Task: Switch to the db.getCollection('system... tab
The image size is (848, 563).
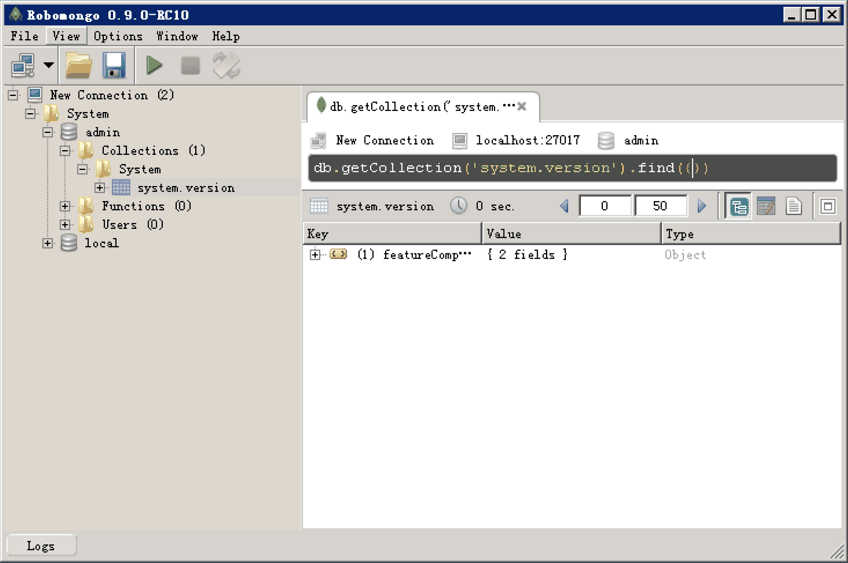Action: [x=422, y=107]
